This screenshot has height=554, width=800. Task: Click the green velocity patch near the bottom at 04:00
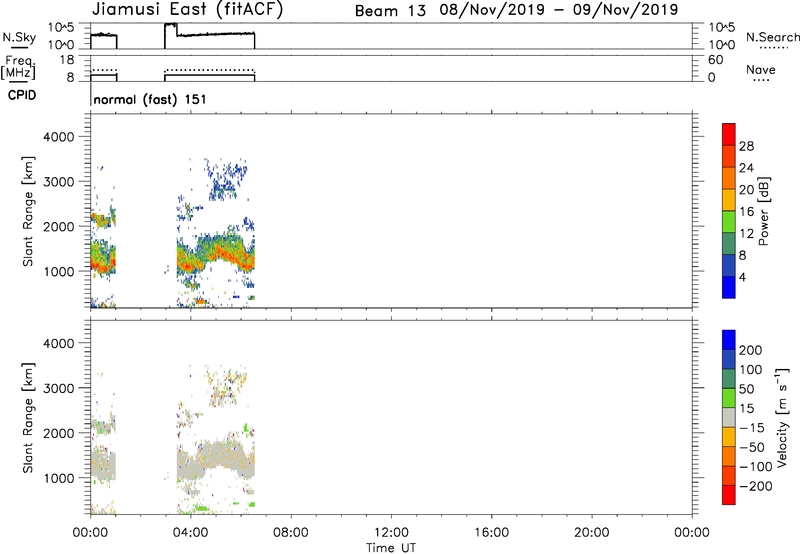point(201,508)
